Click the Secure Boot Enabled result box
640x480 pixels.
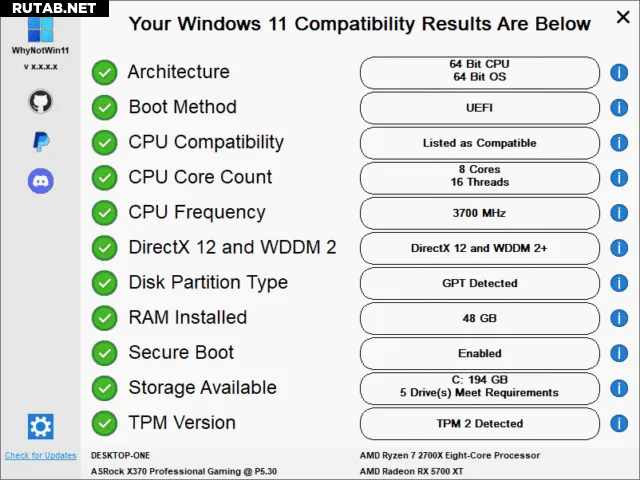coord(480,353)
